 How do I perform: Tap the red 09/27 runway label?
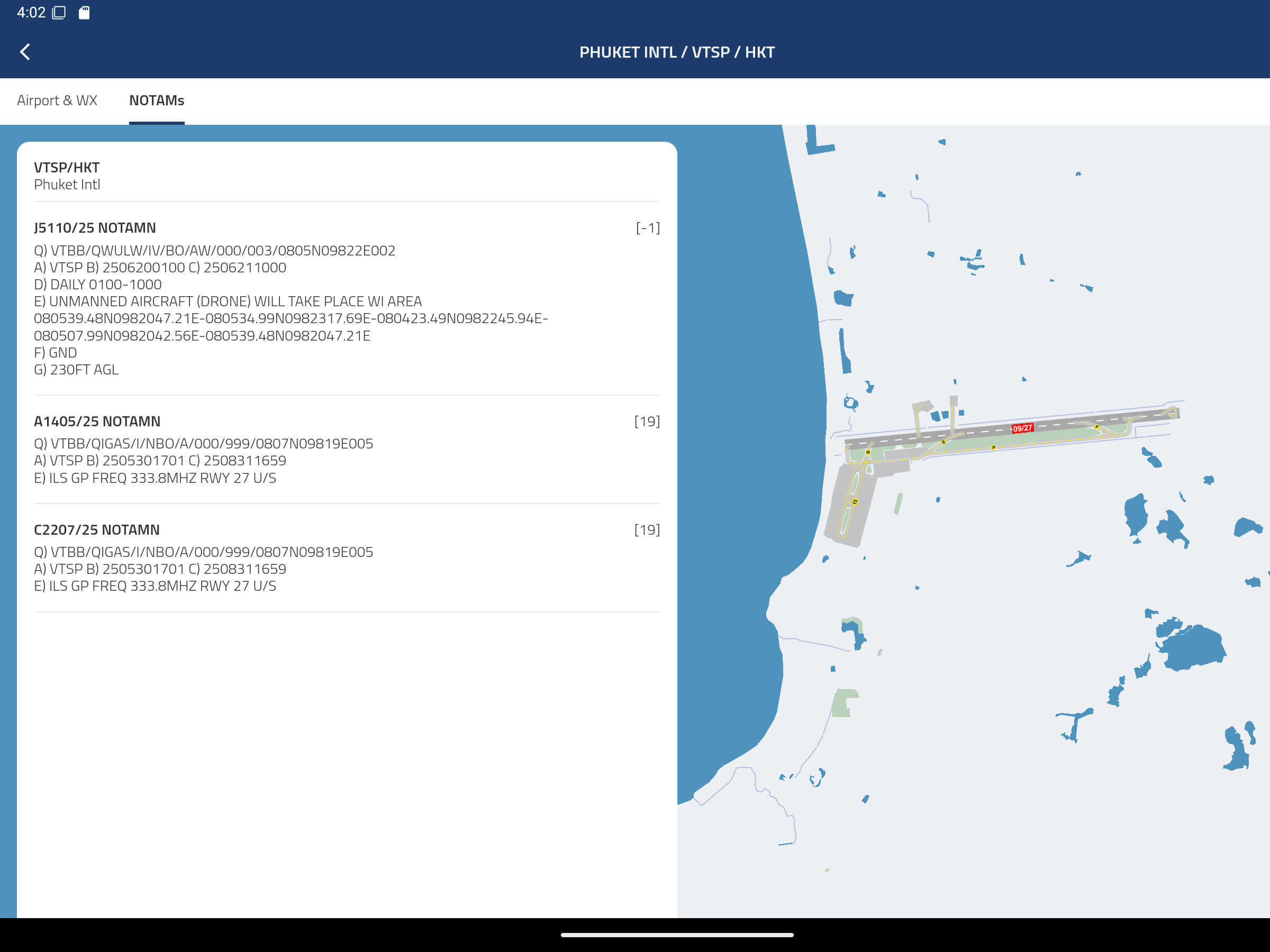(1022, 428)
